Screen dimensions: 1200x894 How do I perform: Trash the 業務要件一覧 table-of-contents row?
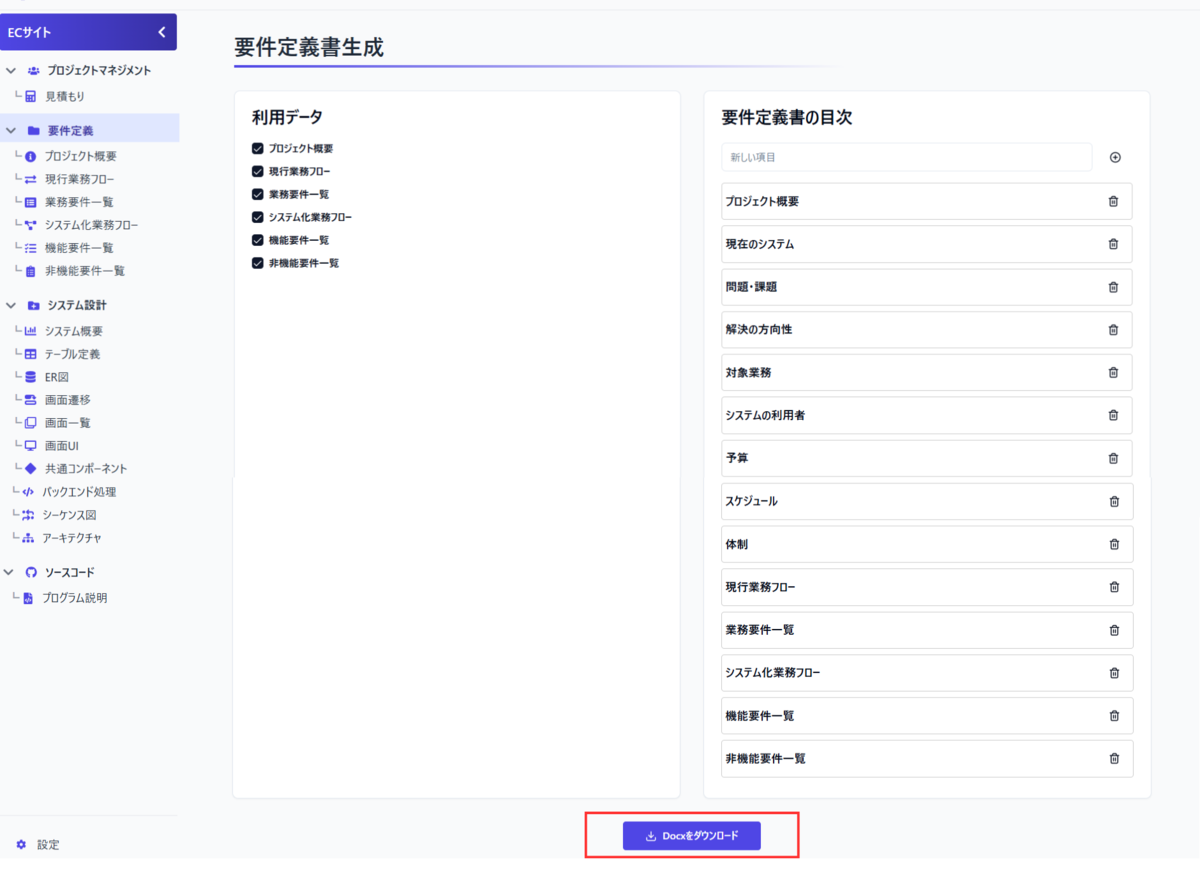(x=1114, y=630)
